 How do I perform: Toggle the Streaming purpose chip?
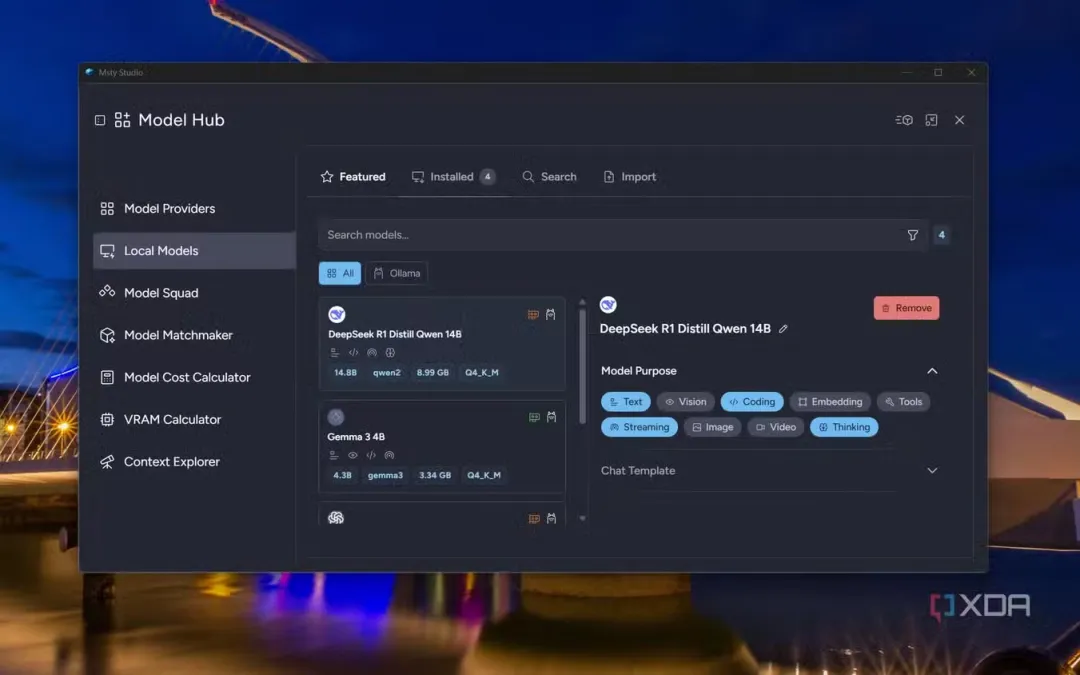click(640, 427)
